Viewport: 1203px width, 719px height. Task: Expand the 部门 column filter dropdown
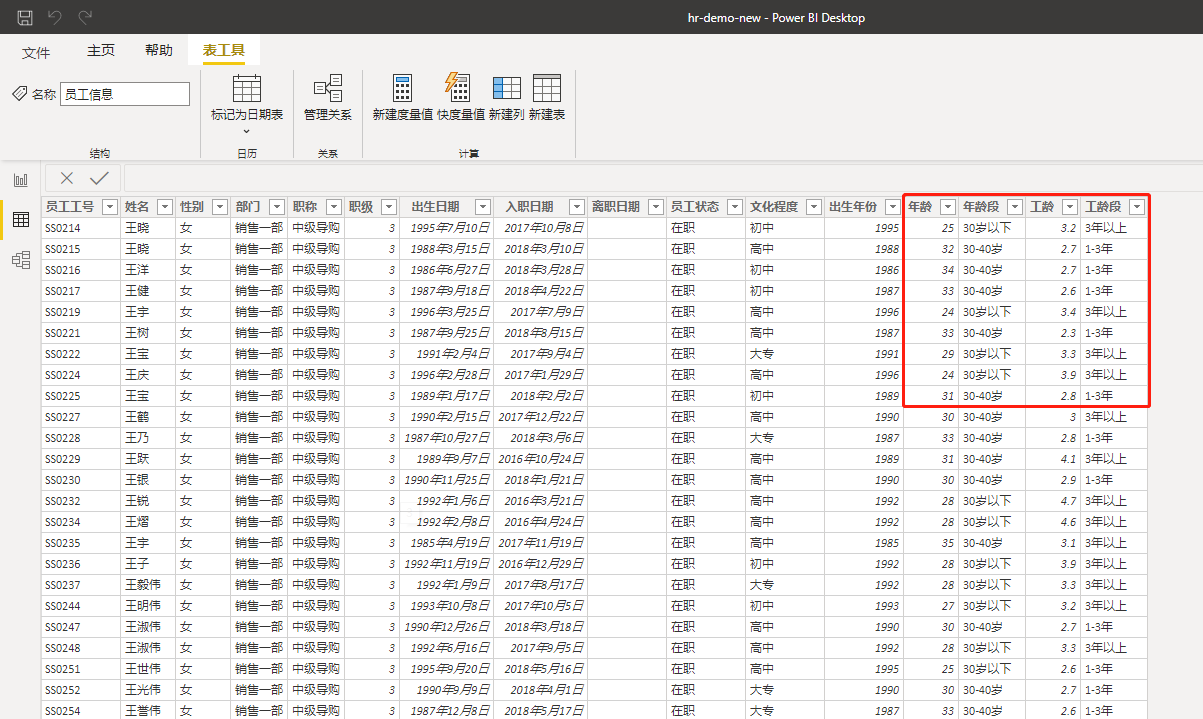tap(275, 207)
